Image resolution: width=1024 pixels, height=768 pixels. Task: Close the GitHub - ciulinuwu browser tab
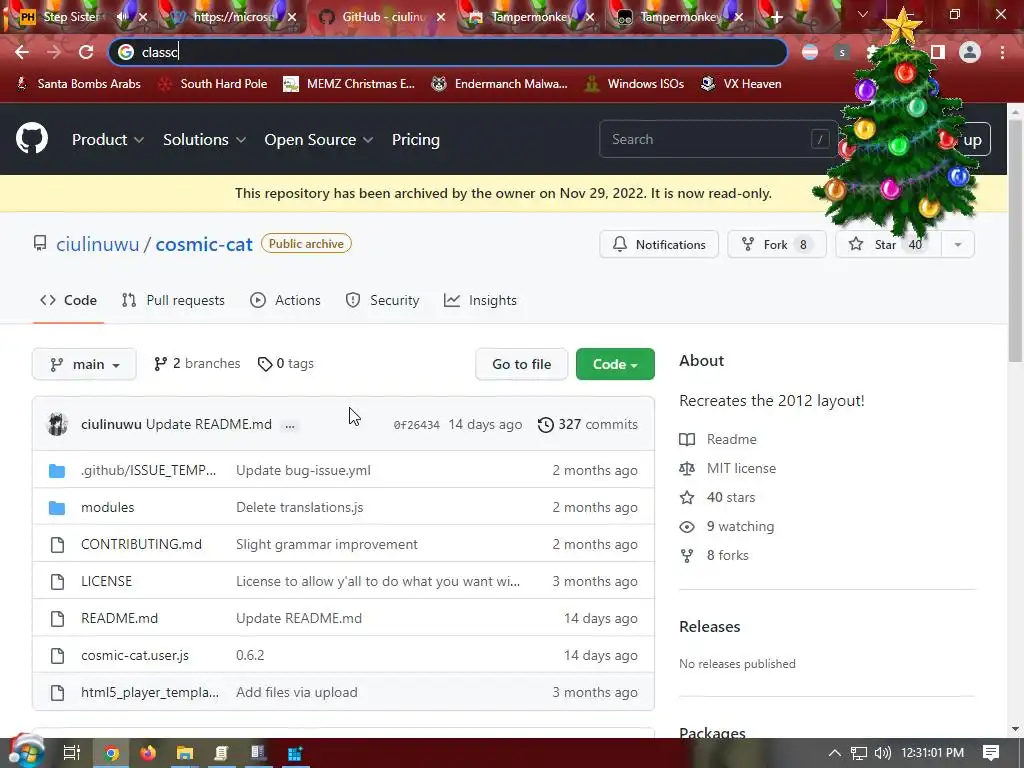tap(441, 17)
